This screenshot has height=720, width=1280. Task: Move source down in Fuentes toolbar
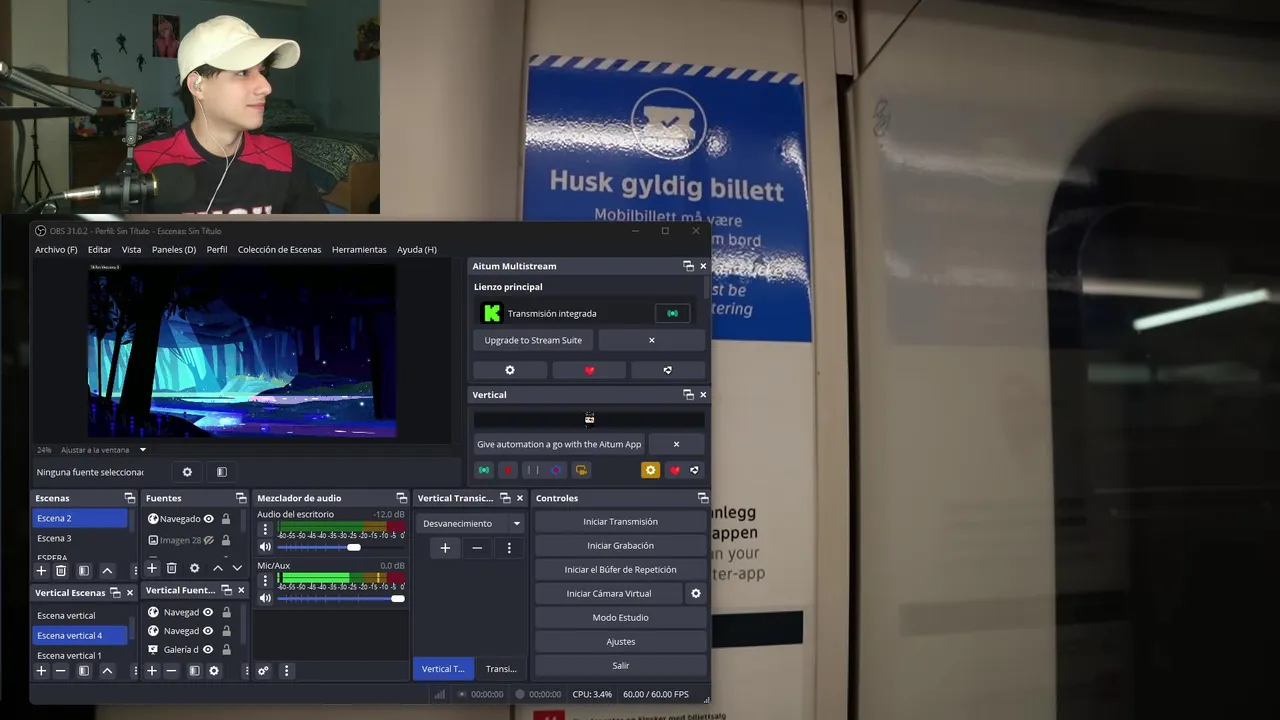237,568
